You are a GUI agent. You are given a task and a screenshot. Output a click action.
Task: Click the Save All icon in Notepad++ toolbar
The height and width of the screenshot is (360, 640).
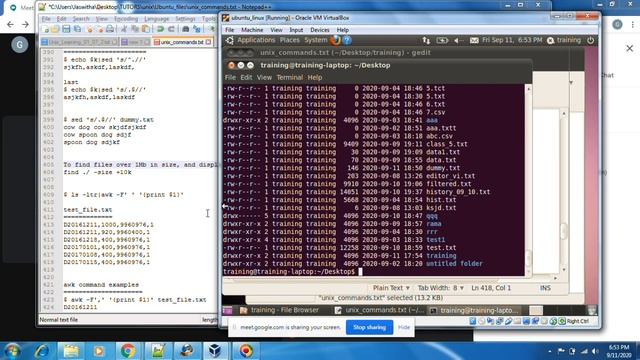[x=77, y=29]
